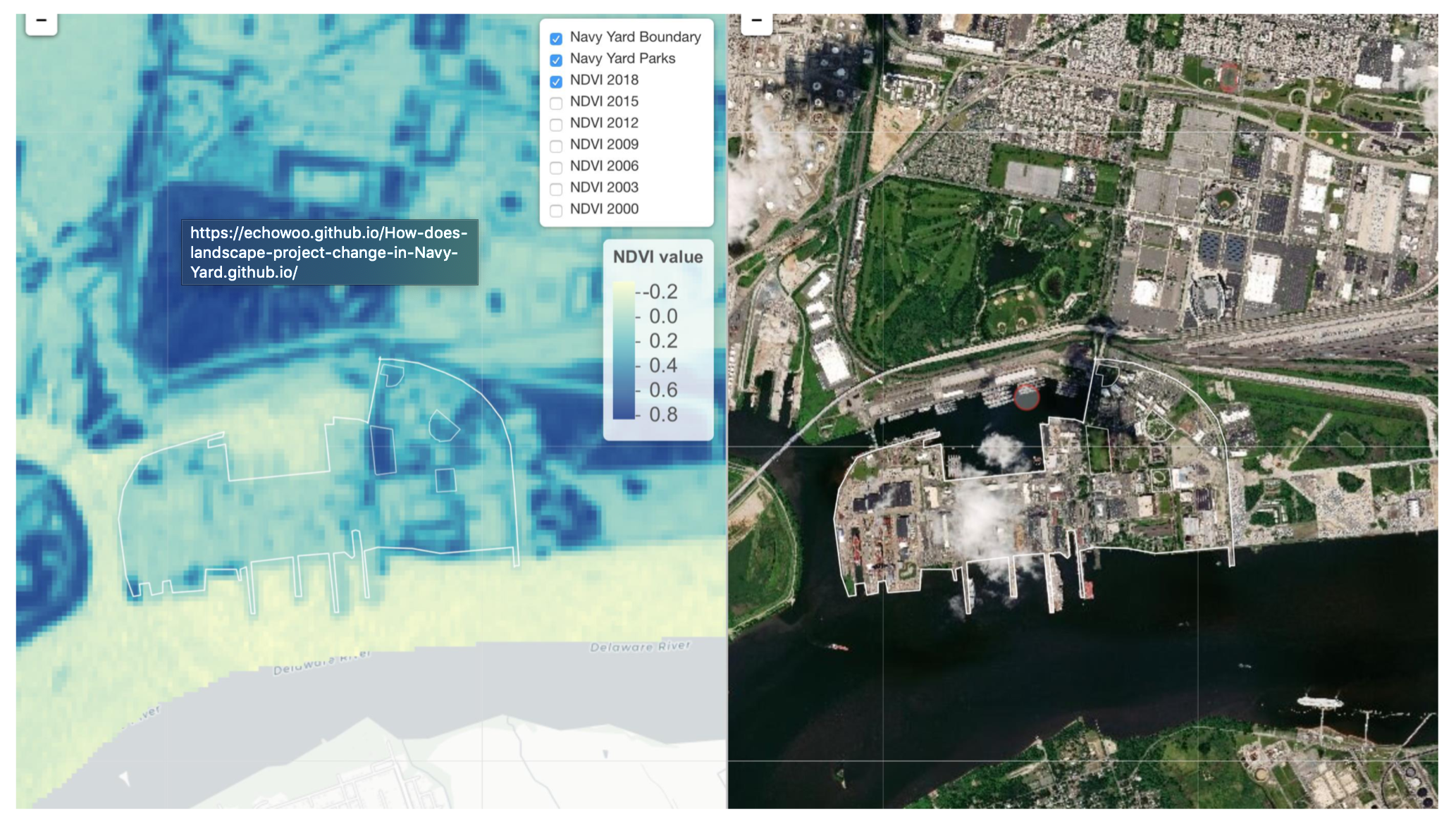
Task: Show the NDVI 2006 layer
Action: coord(556,168)
